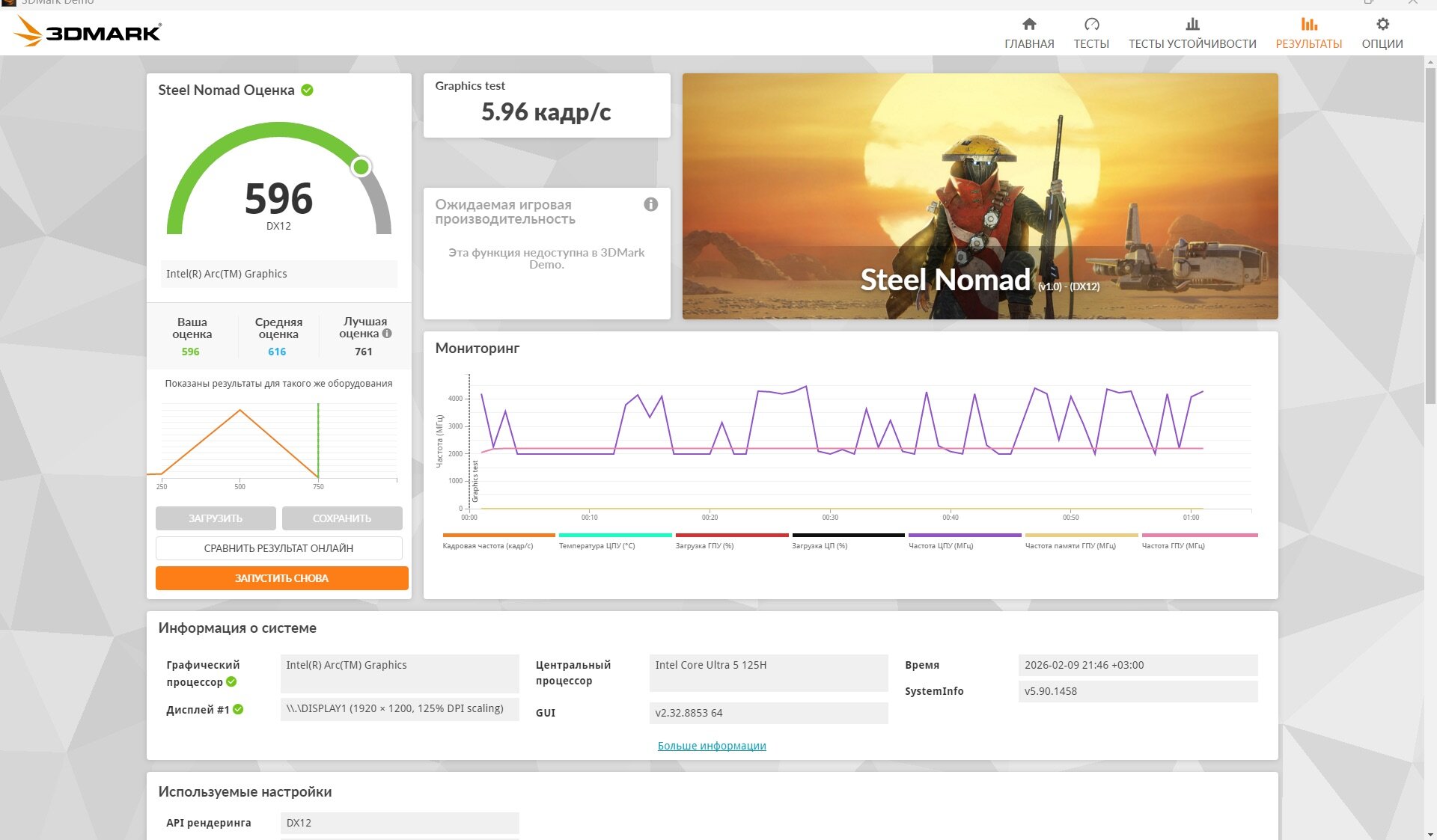
Task: Click orange Кадровая частота legend swatch
Action: pos(498,536)
